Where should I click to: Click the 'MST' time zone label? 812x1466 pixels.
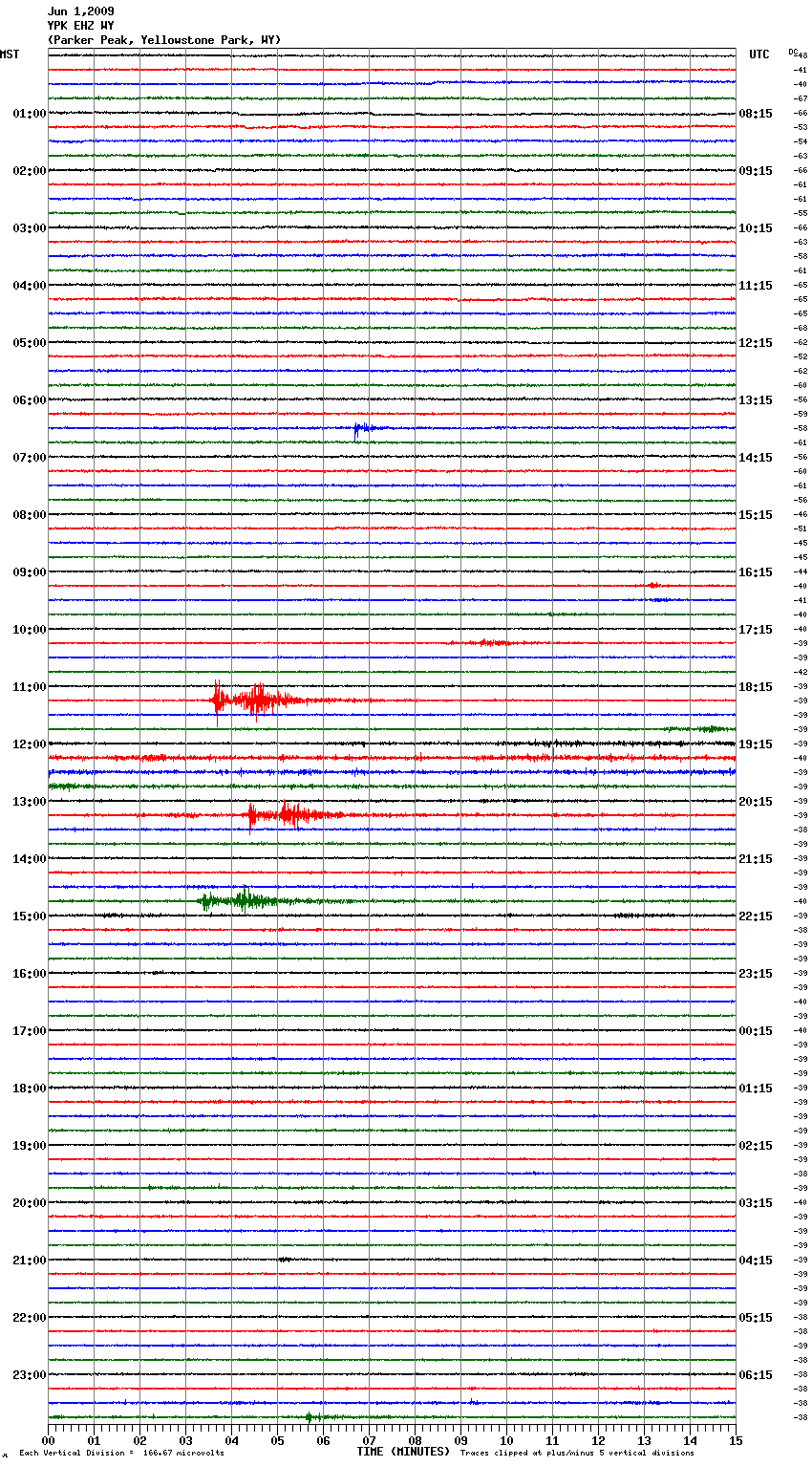click(10, 54)
